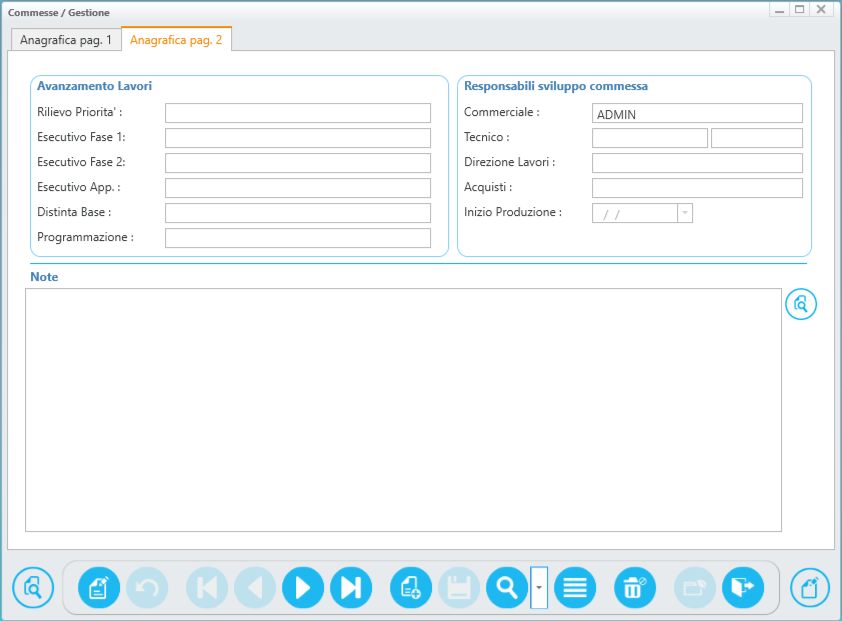Select the Anagrafica pag. 2 tab

pyautogui.click(x=176, y=40)
